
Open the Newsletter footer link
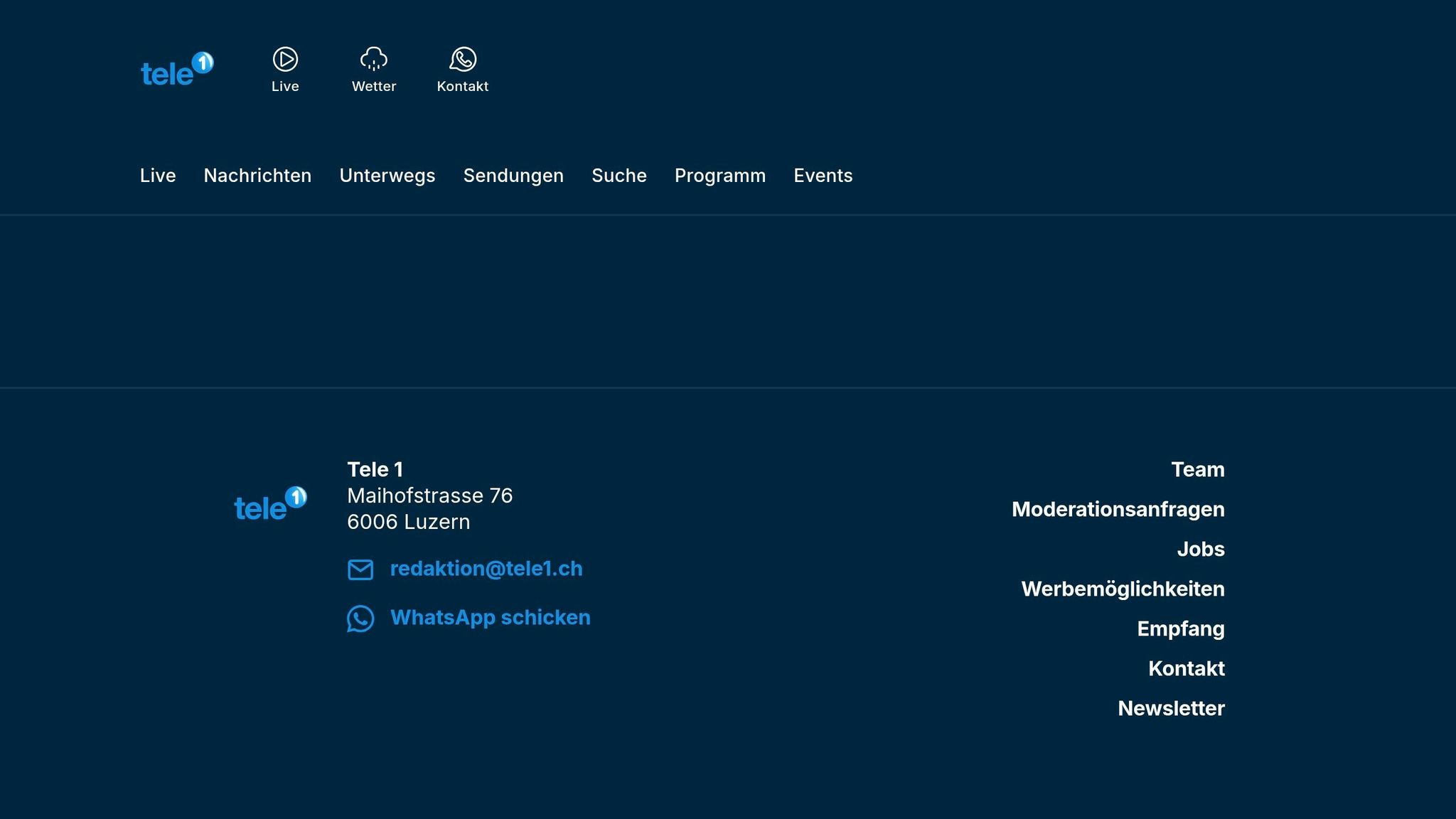[1172, 708]
